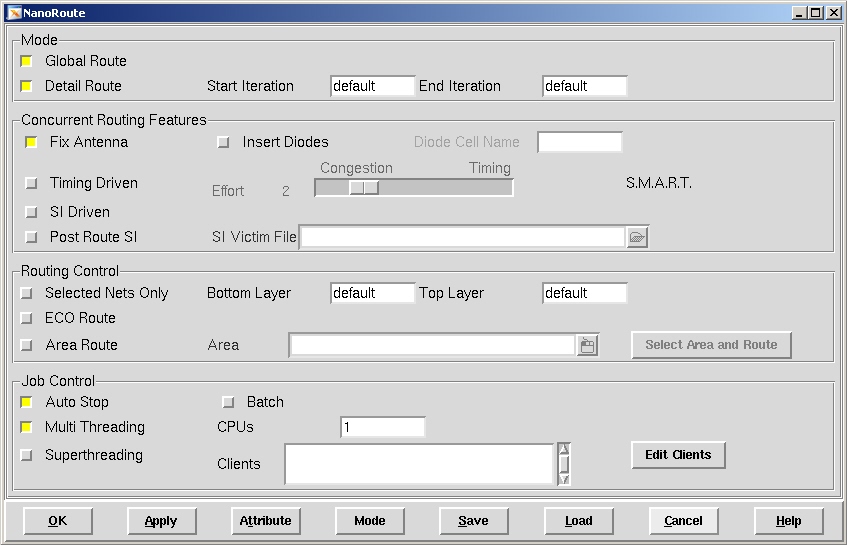Check the ECO Route option

26,318
